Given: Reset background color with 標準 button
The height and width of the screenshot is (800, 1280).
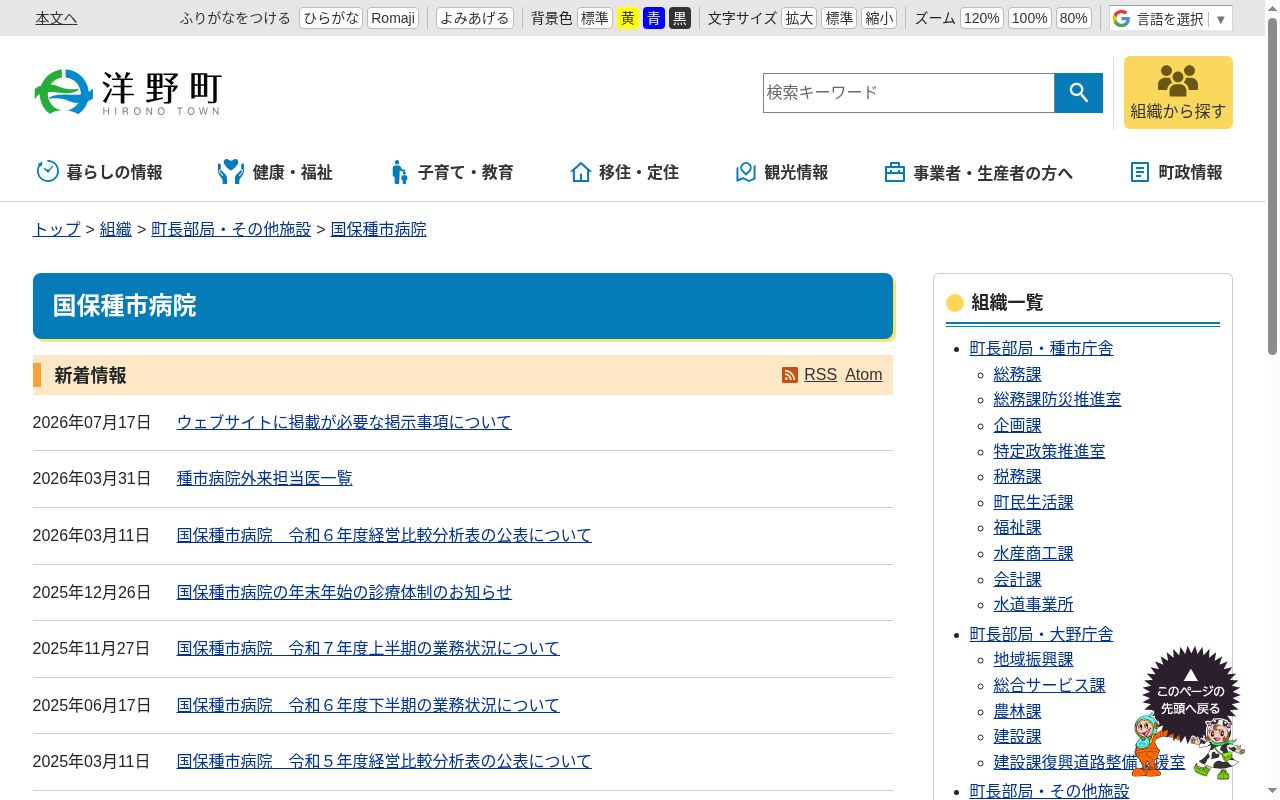Looking at the screenshot, I should pos(595,18).
